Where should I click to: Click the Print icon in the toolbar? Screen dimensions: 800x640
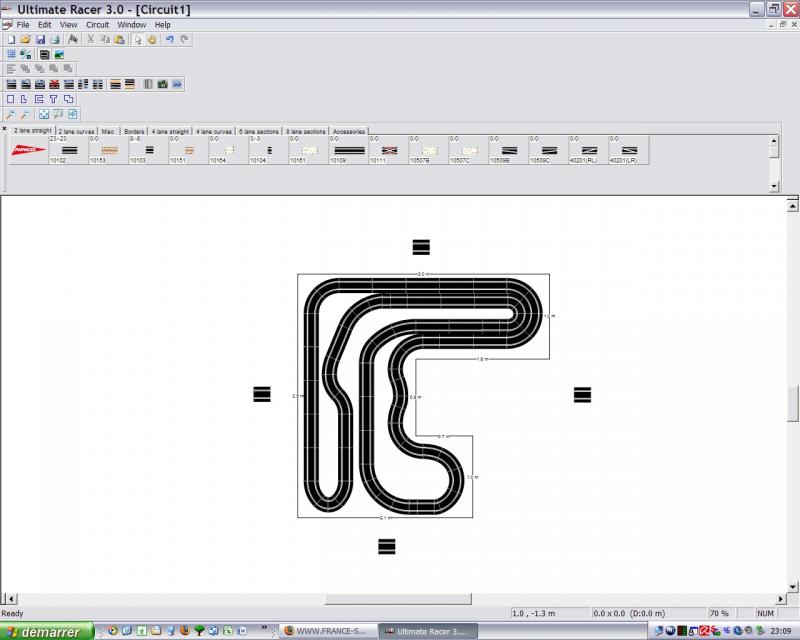(x=55, y=39)
